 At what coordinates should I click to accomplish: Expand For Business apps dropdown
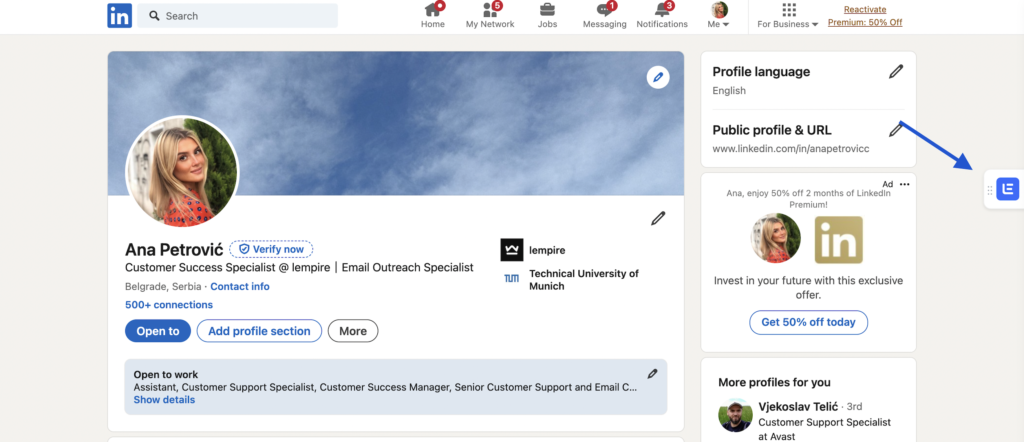pos(788,15)
